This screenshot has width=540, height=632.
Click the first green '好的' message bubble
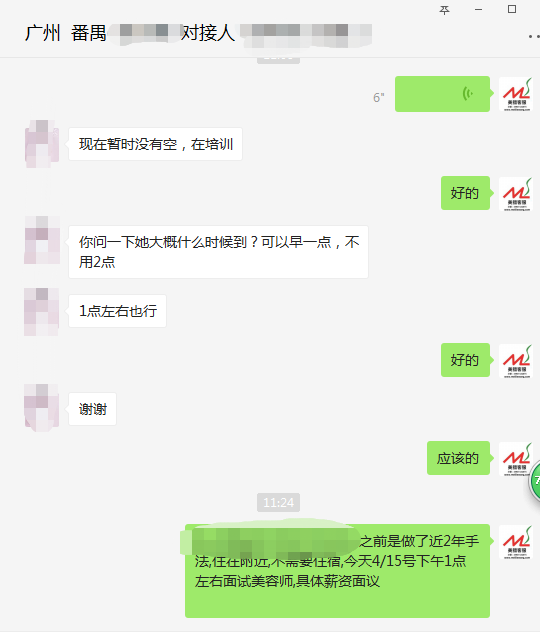point(465,193)
